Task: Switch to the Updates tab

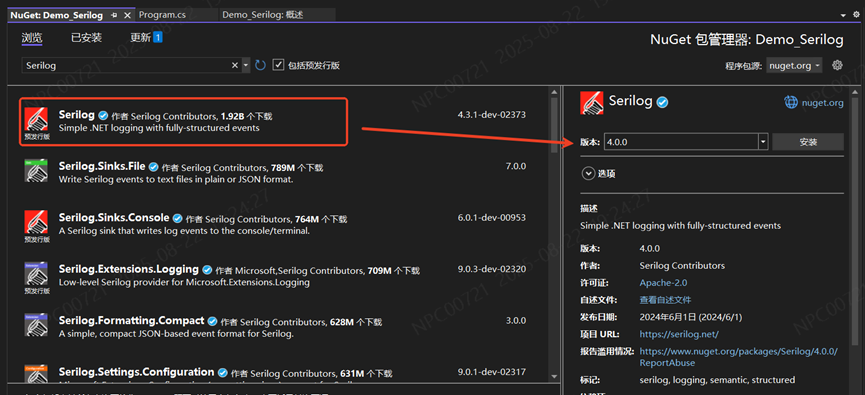Action: (x=140, y=38)
